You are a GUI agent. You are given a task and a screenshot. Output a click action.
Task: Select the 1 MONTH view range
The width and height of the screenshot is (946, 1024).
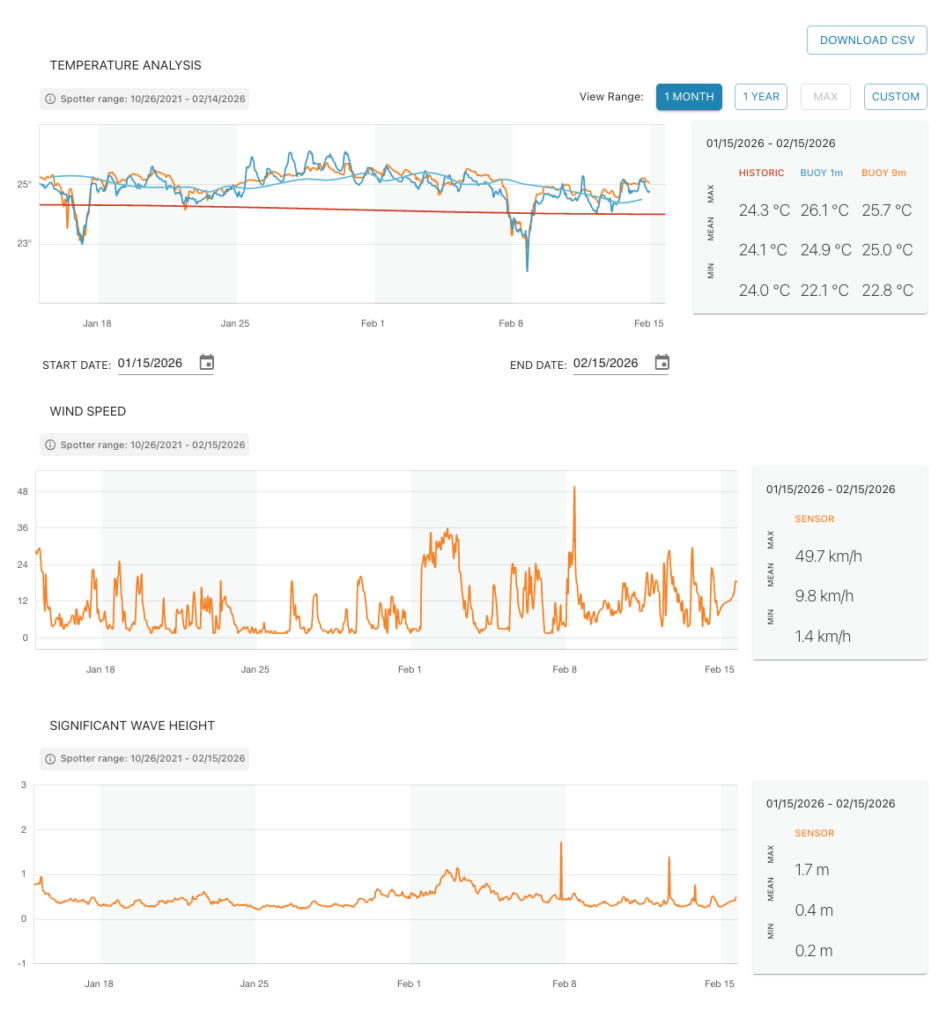[689, 97]
